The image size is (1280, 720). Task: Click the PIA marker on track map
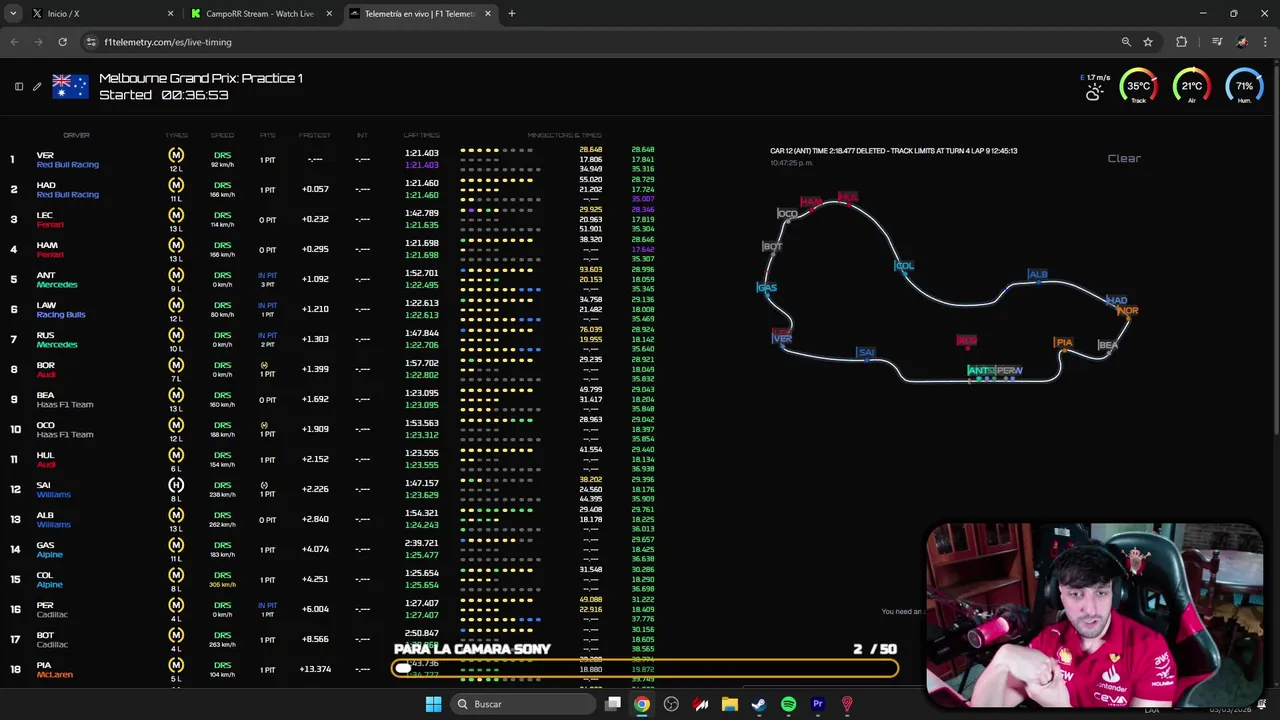pos(1063,343)
